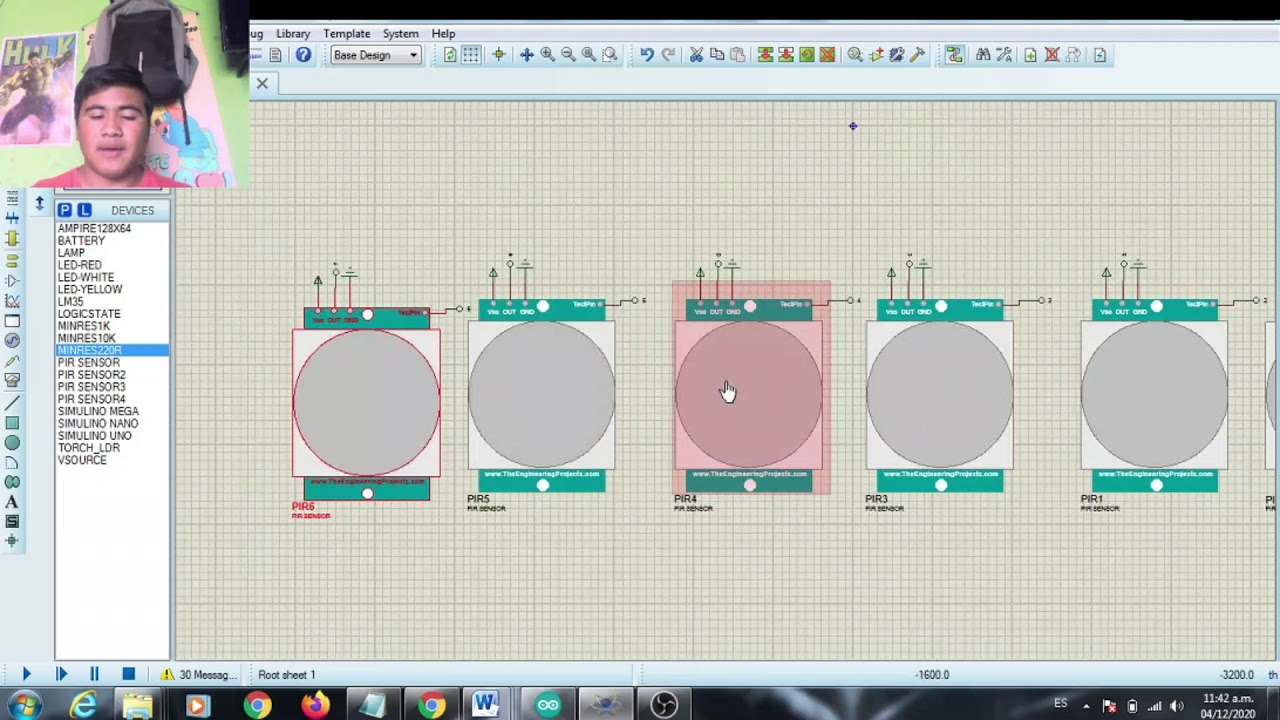
Task: Open the help question mark icon
Action: click(x=303, y=55)
